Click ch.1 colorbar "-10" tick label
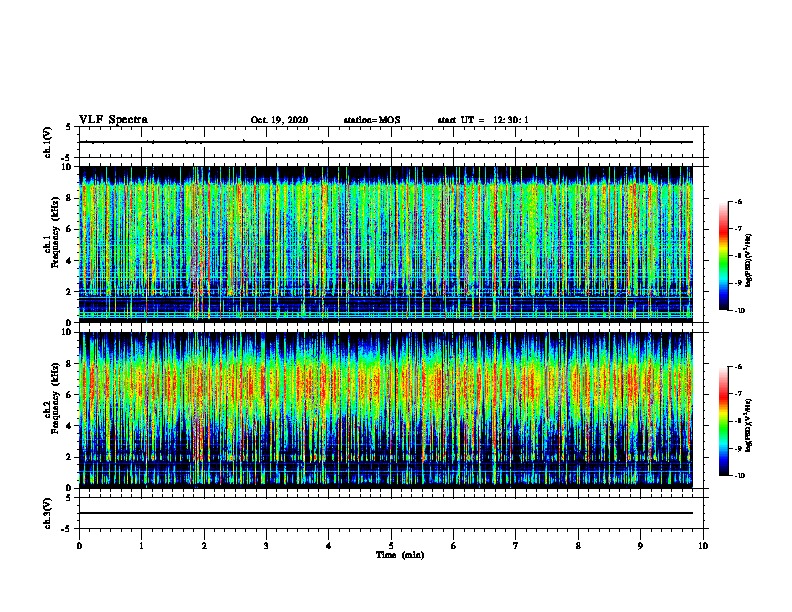Image resolution: width=792 pixels, height=612 pixels. (739, 311)
